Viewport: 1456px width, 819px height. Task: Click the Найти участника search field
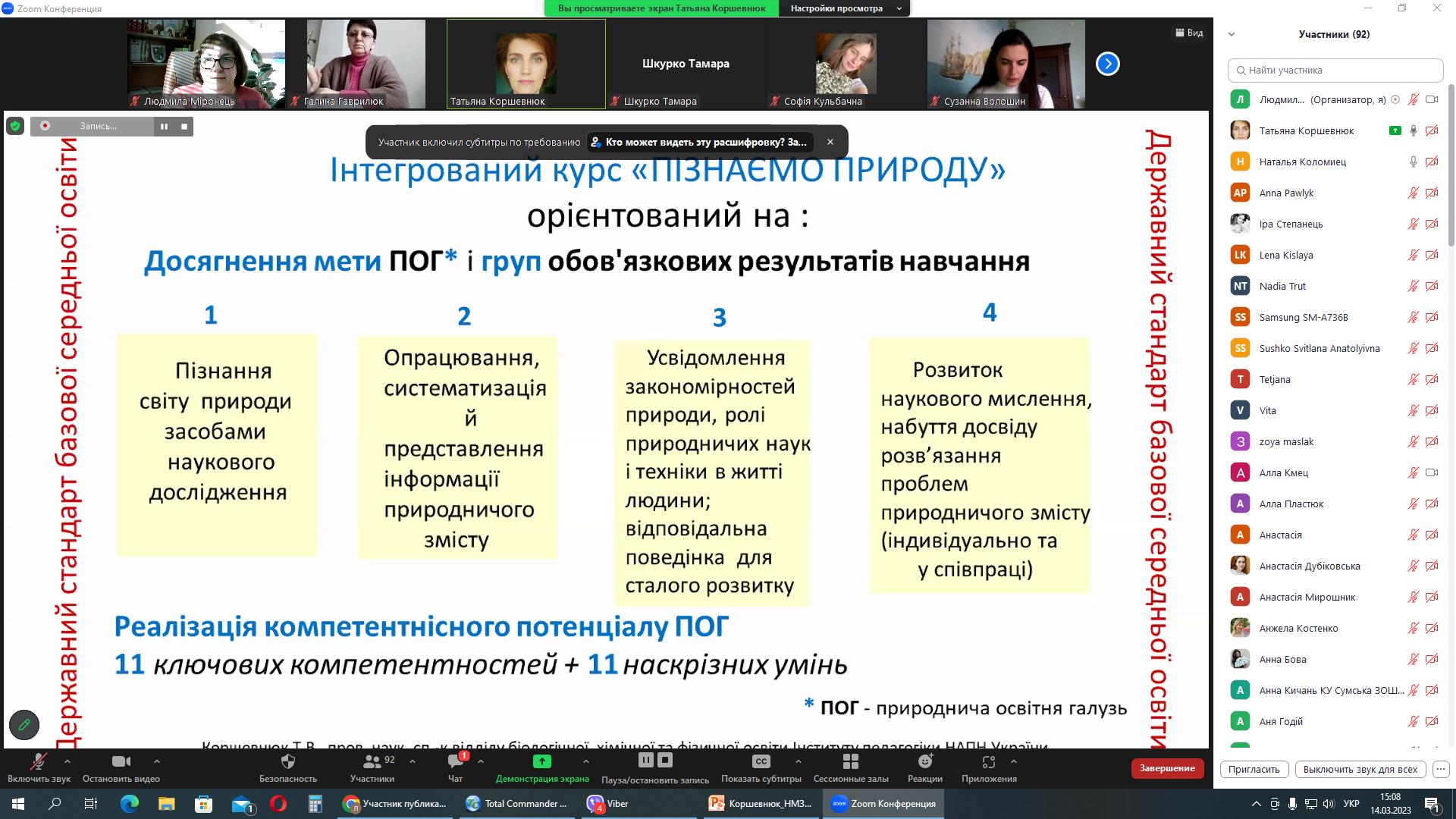tap(1335, 70)
